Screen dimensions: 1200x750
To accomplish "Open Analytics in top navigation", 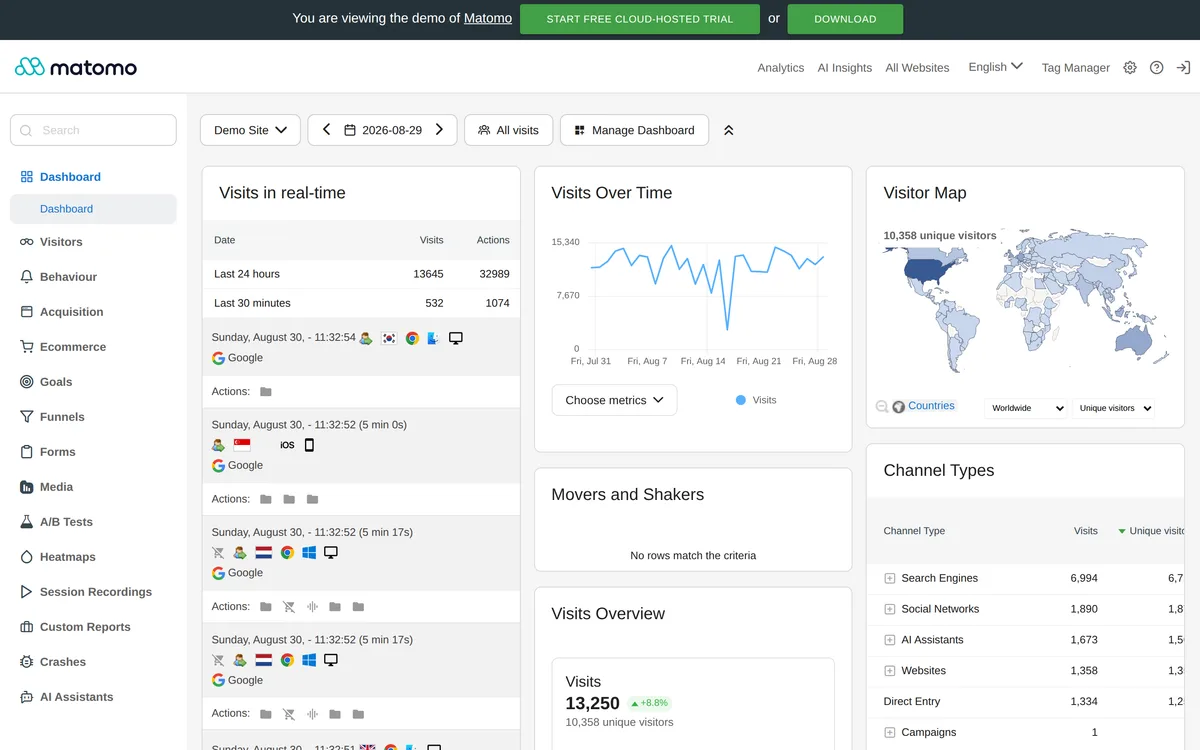I will click(x=780, y=68).
